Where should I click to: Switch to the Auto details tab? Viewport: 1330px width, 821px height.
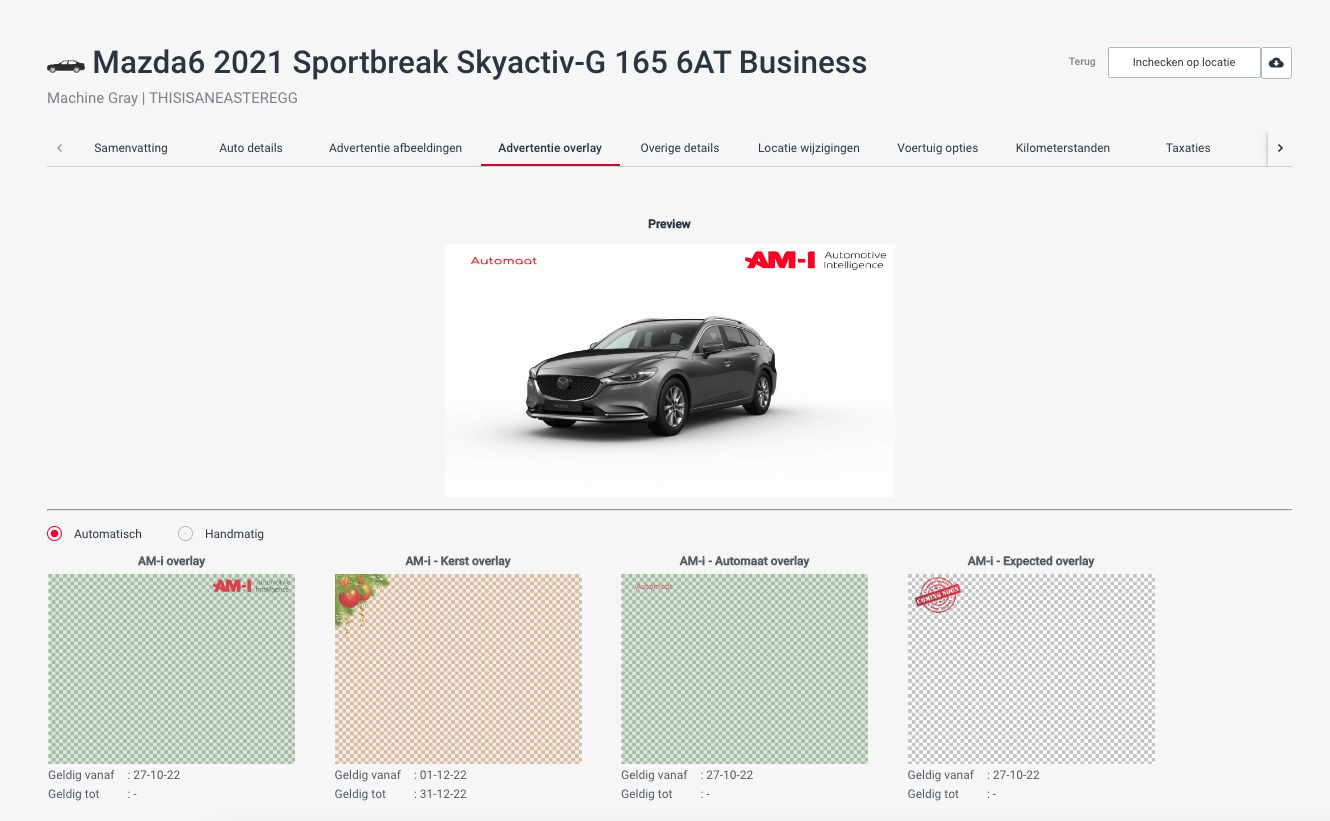click(251, 148)
